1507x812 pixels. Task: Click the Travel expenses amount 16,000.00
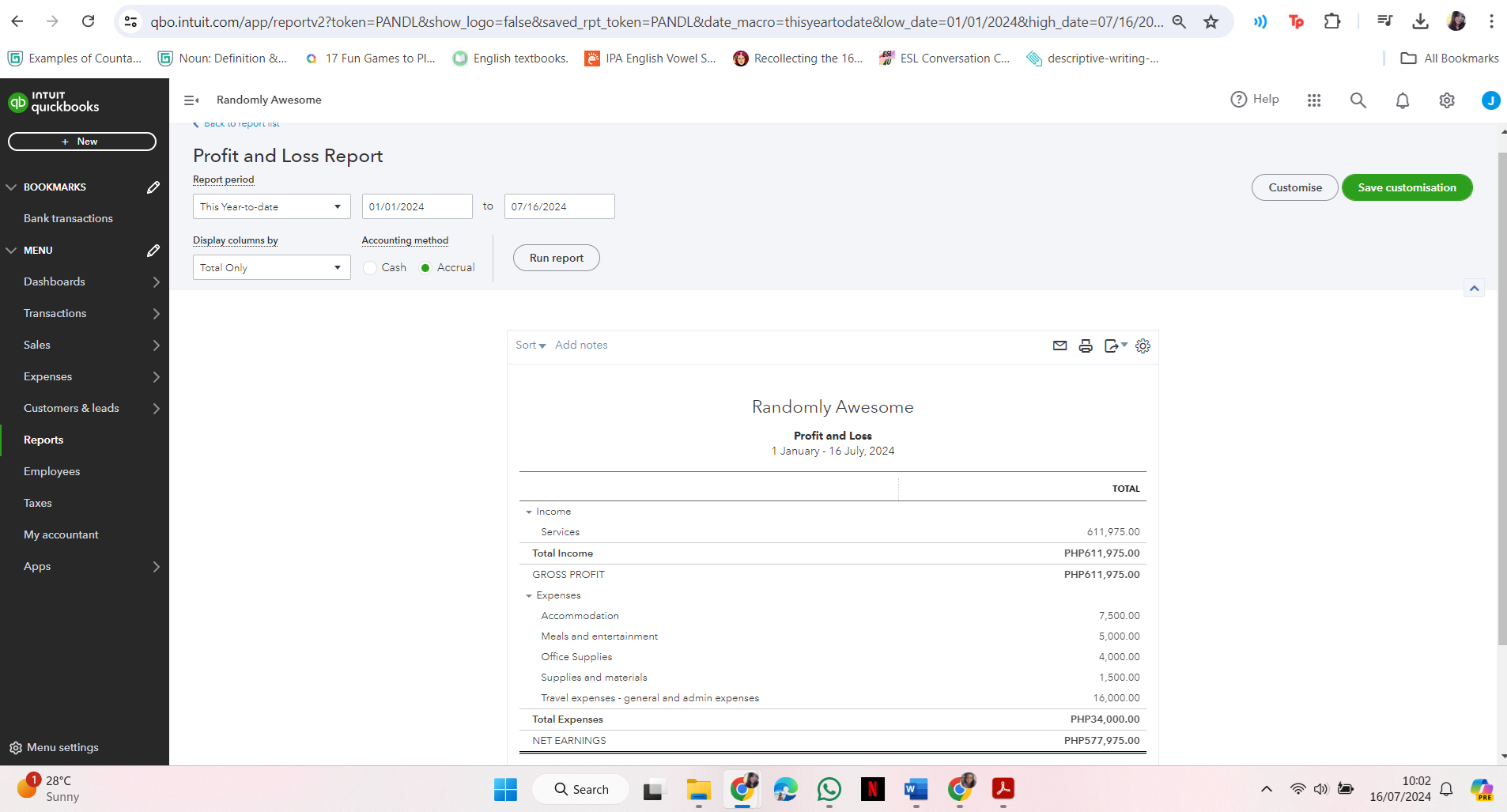coord(1116,699)
